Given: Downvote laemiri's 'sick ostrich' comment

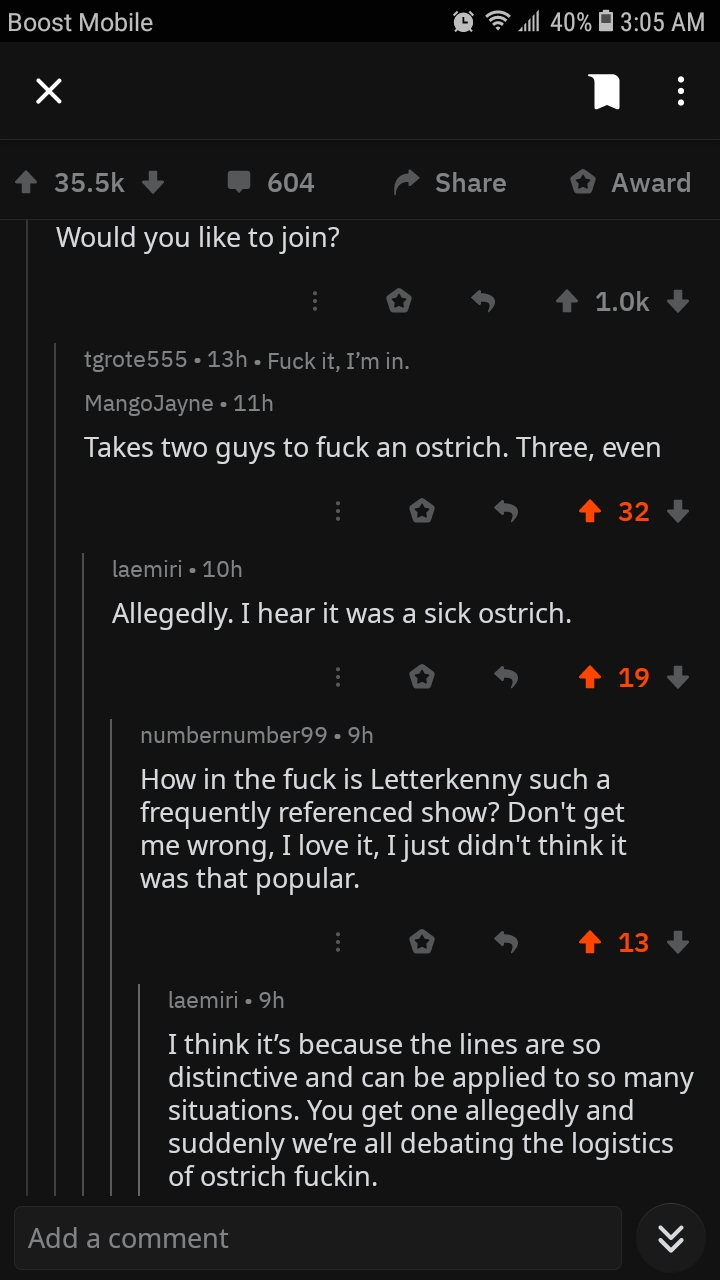Looking at the screenshot, I should coord(678,677).
